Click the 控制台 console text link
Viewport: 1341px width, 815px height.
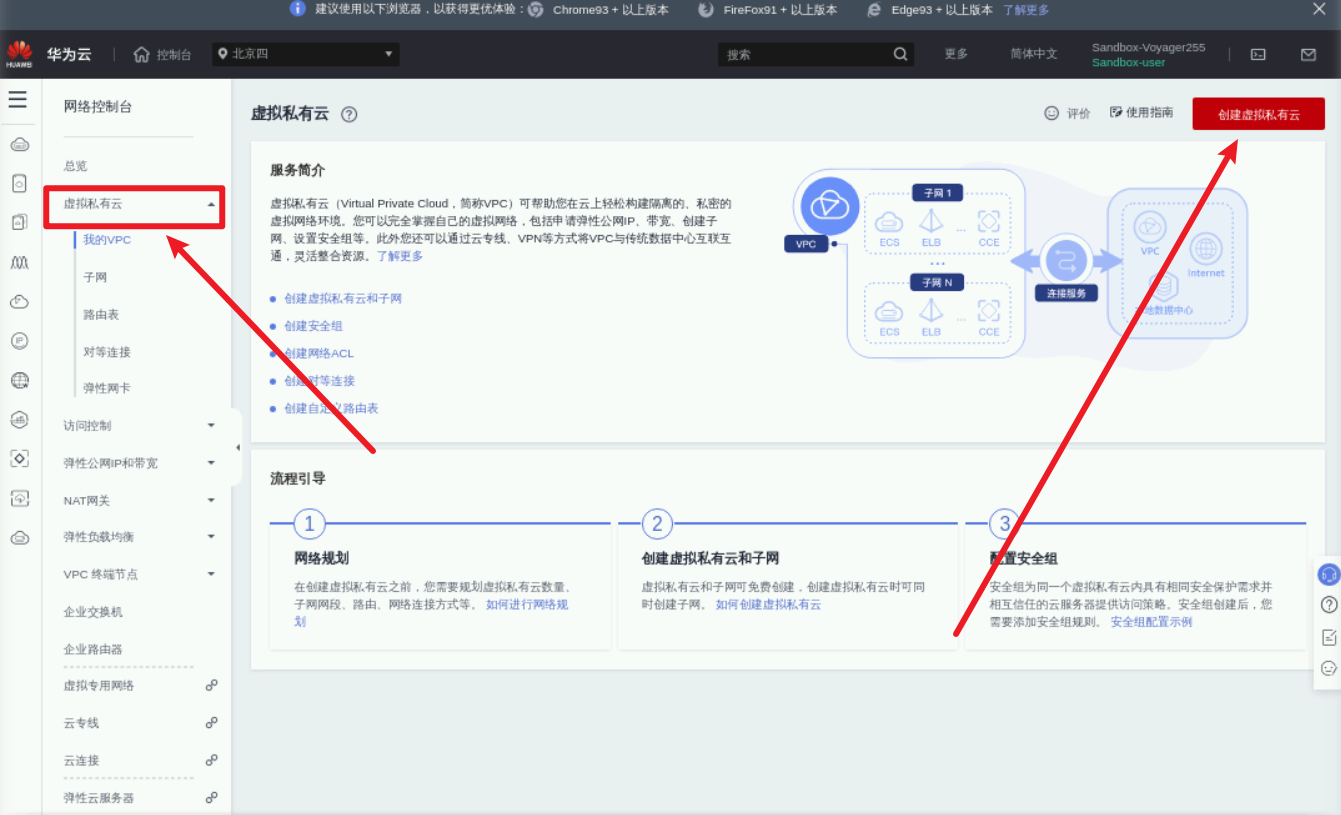174,55
